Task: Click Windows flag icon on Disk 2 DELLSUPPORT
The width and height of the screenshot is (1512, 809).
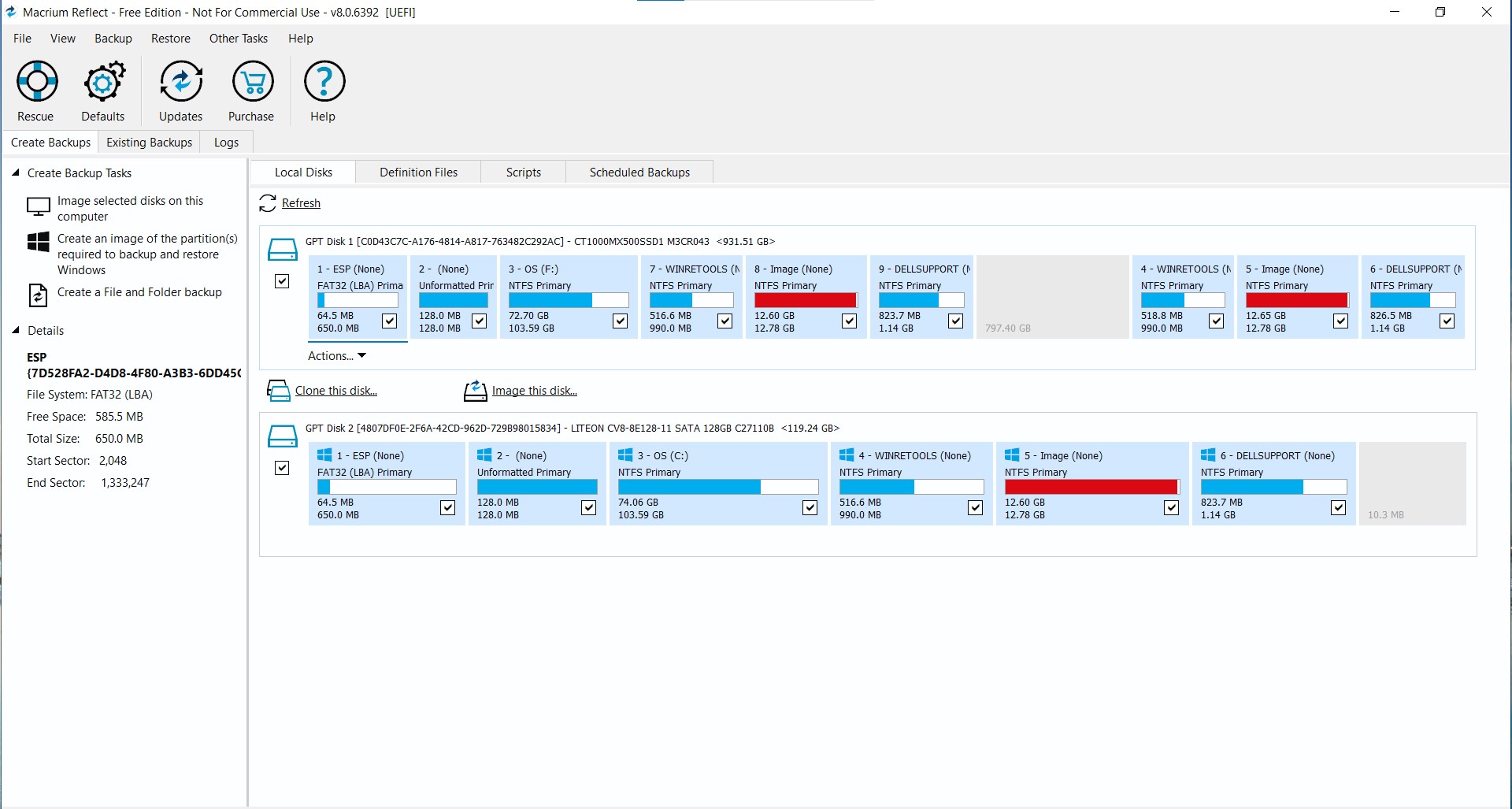Action: 1208,455
